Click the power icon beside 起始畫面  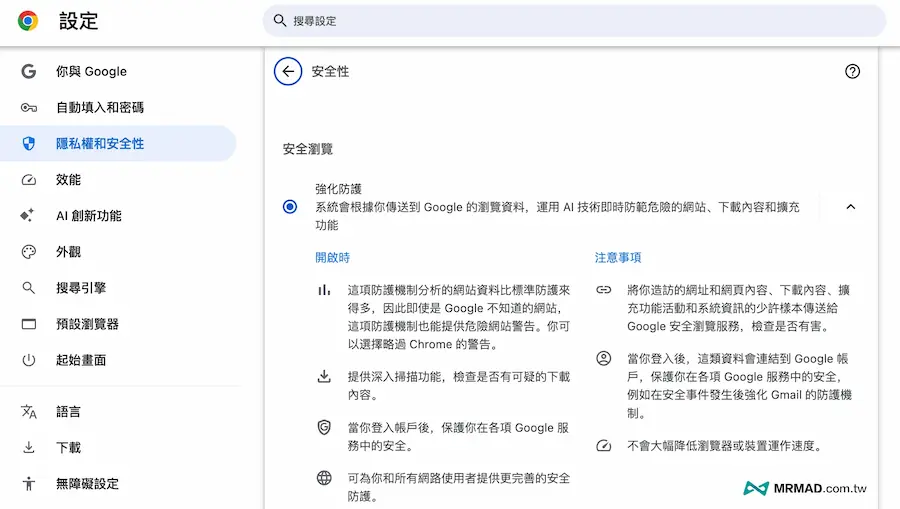tap(29, 360)
